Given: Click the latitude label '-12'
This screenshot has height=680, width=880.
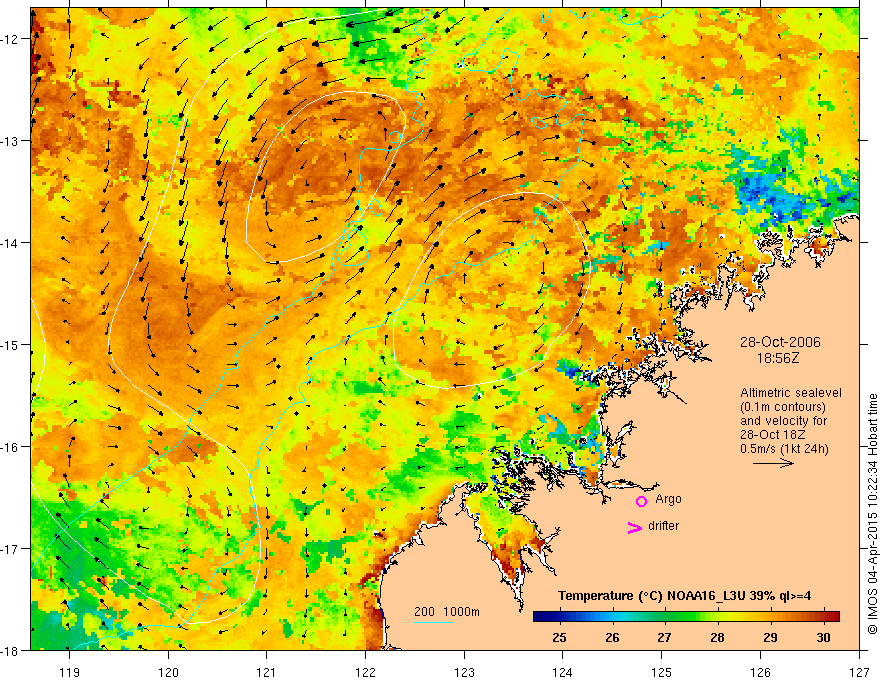Looking at the screenshot, I should click(x=10, y=39).
